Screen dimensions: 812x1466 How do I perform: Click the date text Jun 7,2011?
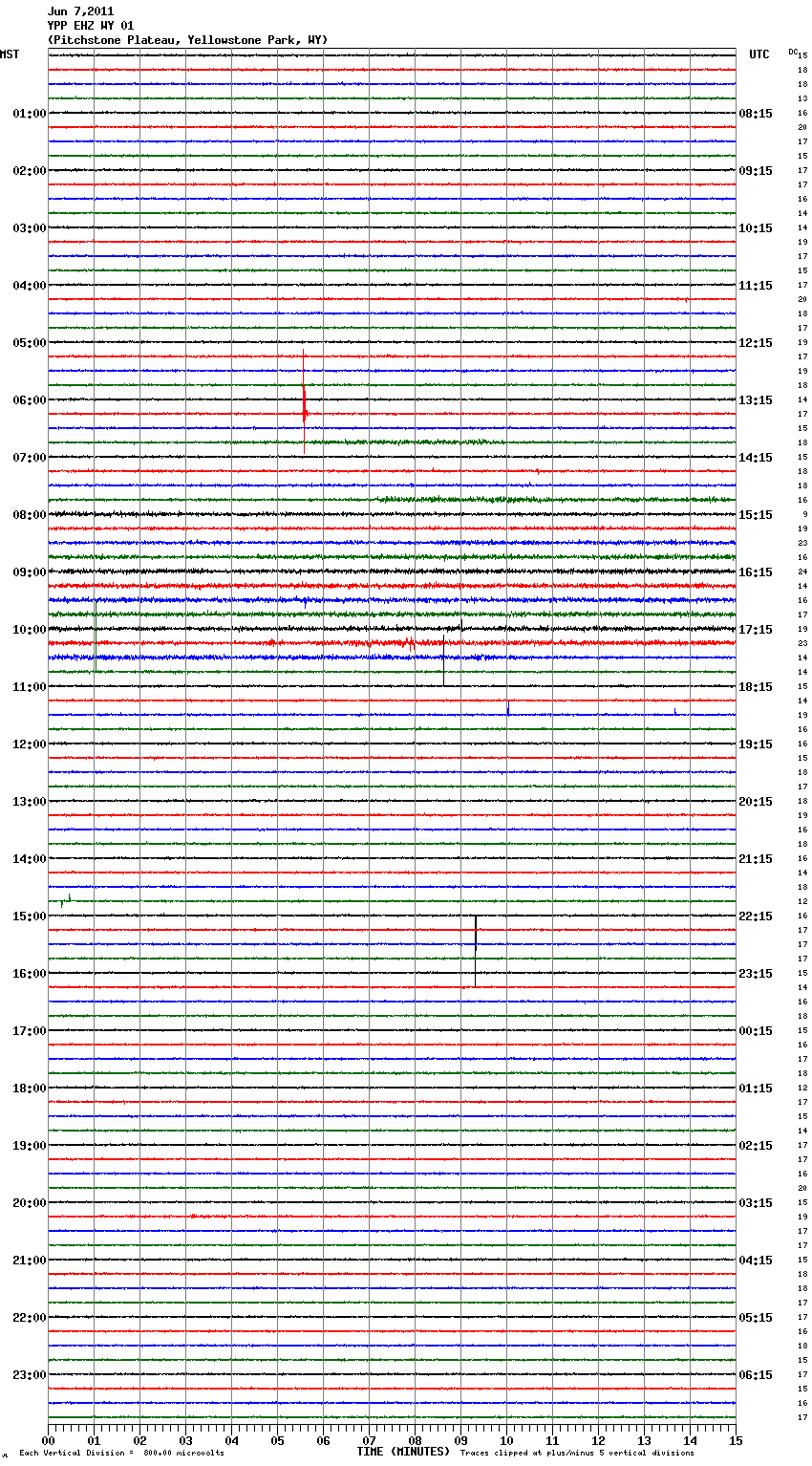click(x=80, y=11)
